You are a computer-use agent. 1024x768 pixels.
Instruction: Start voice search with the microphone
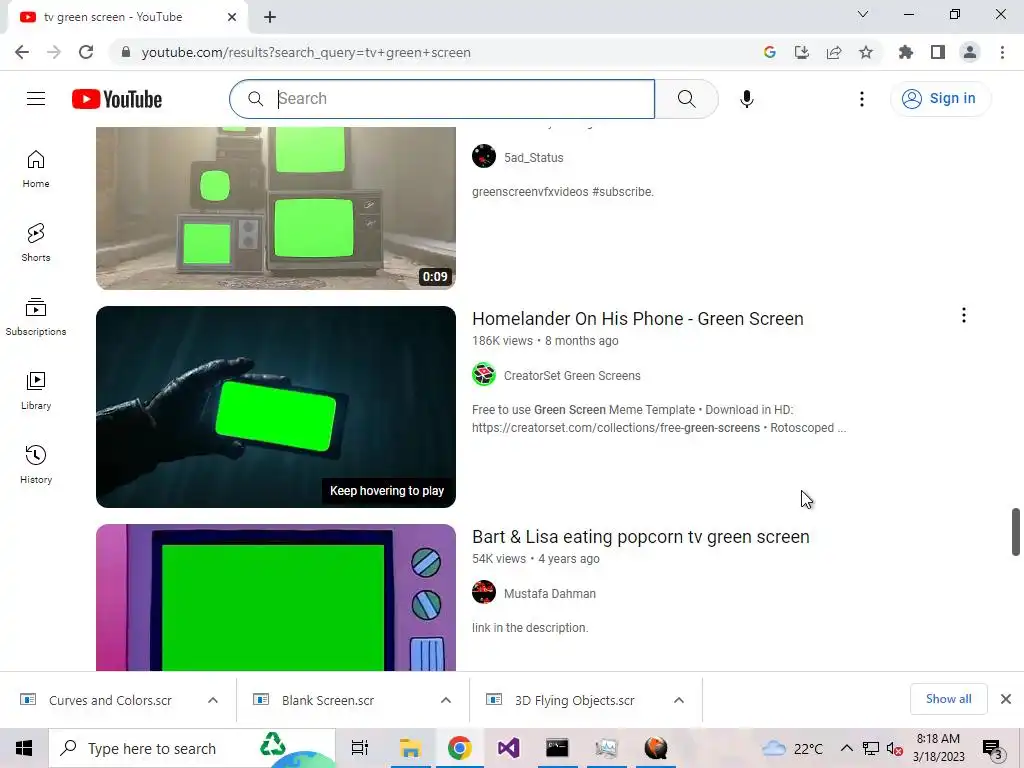pyautogui.click(x=746, y=99)
